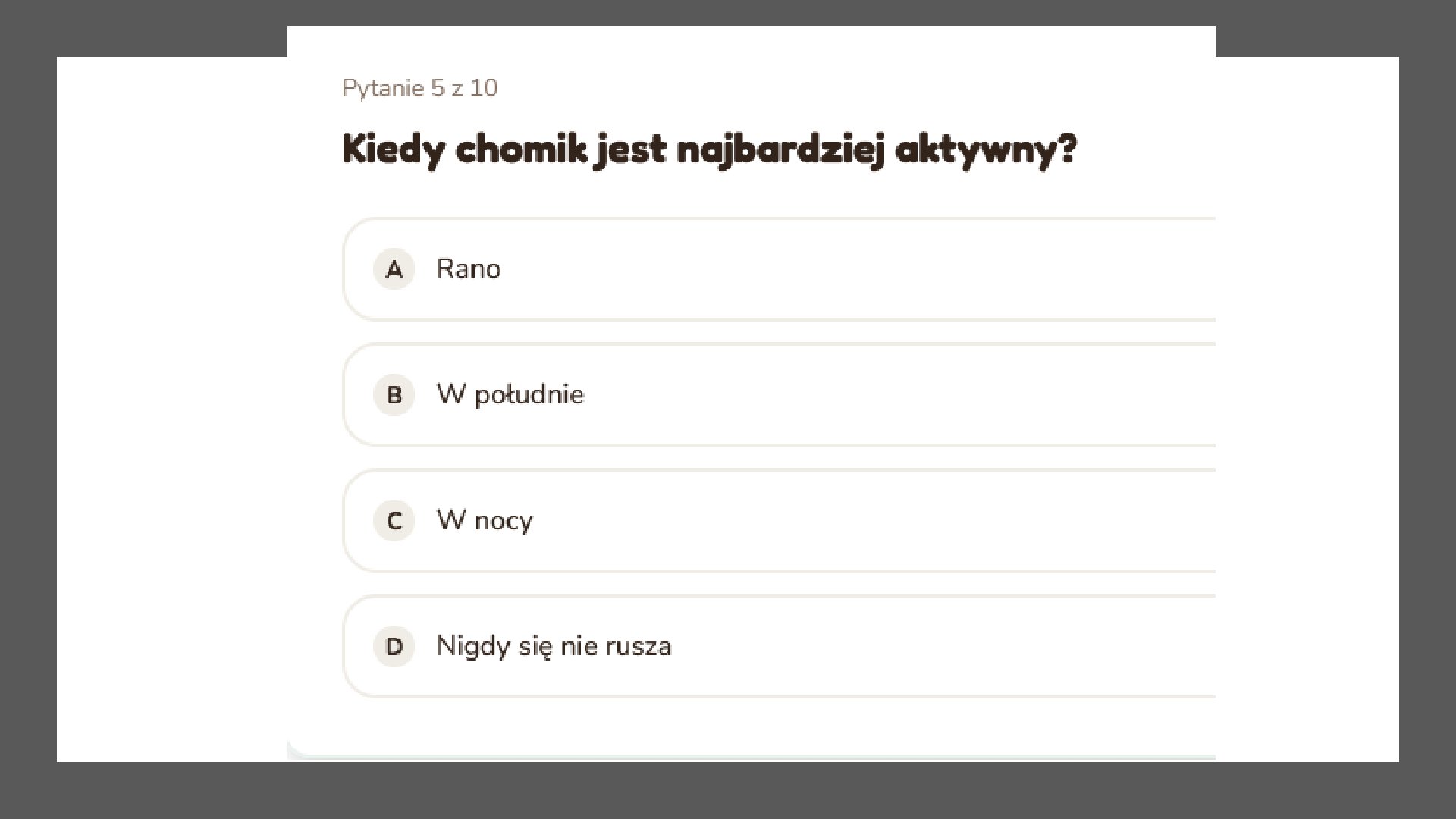The width and height of the screenshot is (1456, 819).
Task: Click the question heading about chomik activity
Action: 708,149
